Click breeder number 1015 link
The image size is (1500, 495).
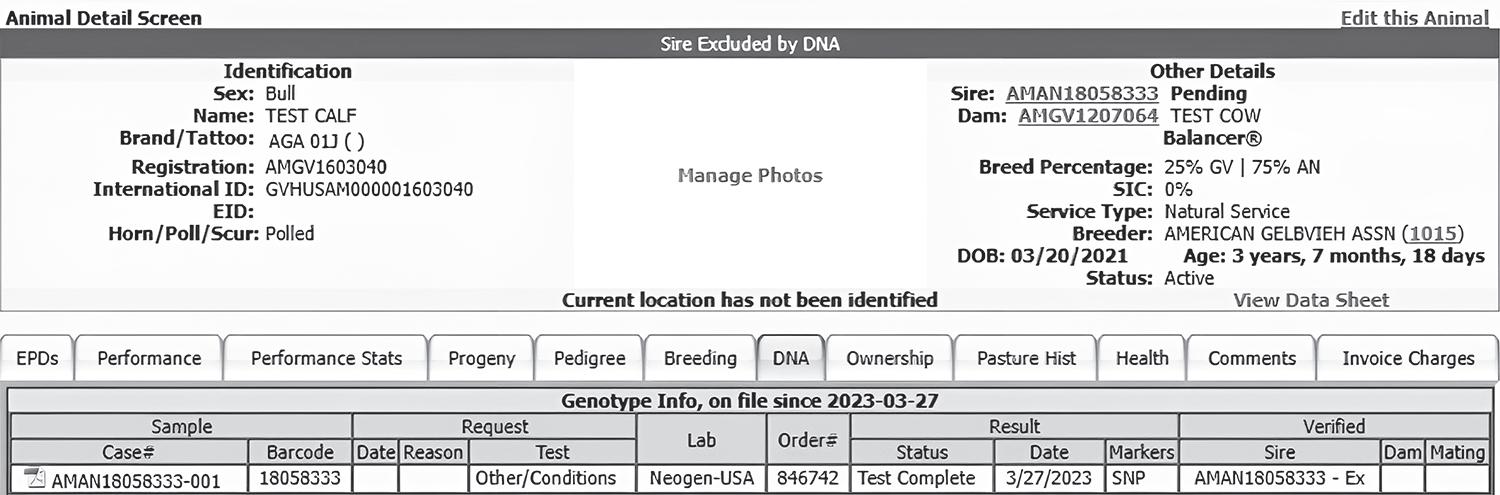point(1434,234)
